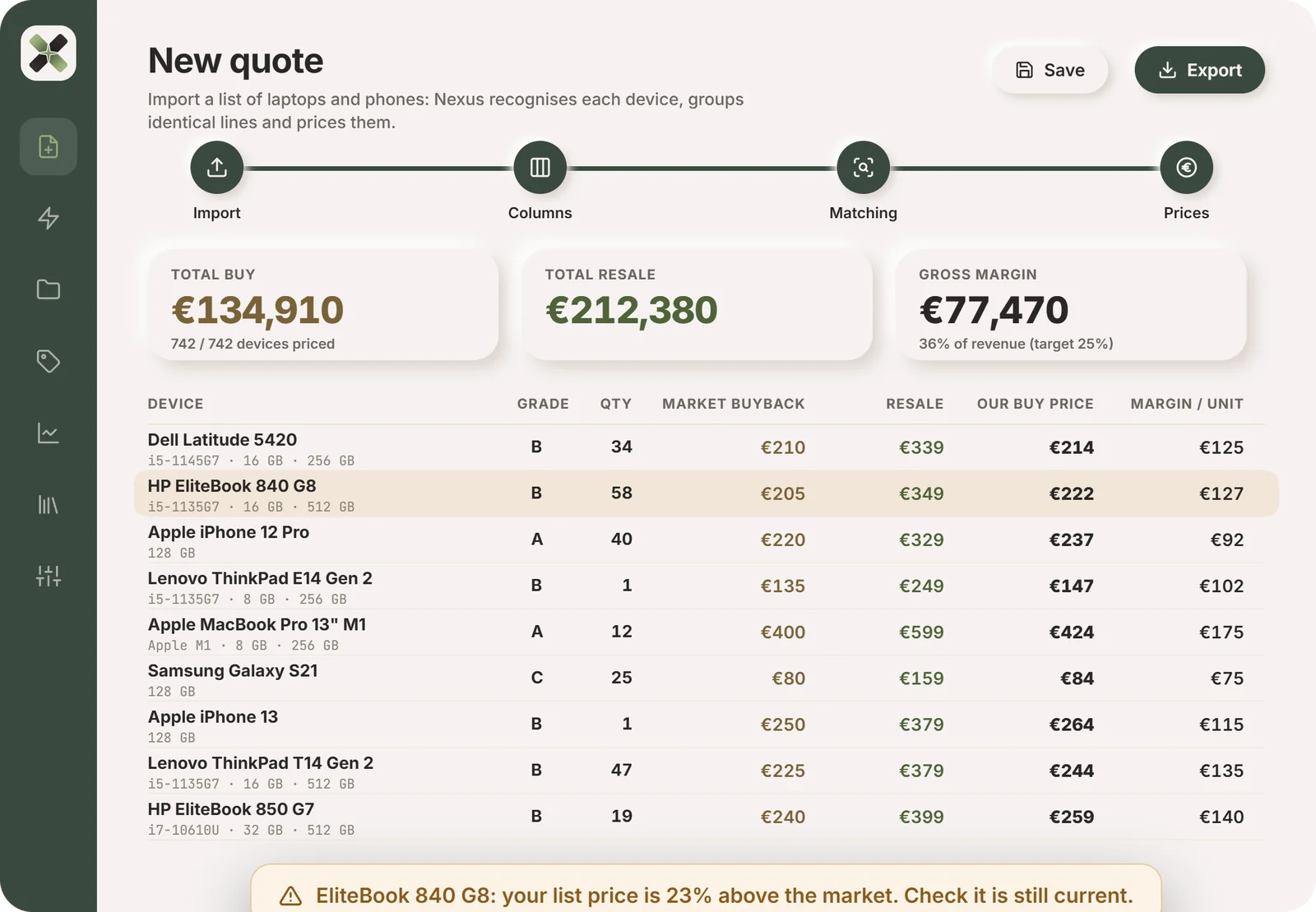Screen dimensions: 1316x912
Task: Go to the Import step circle
Action: [x=217, y=168]
